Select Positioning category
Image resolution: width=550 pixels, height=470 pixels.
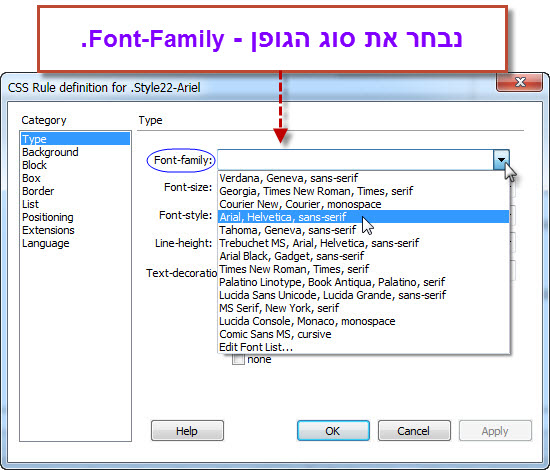click(x=75, y=217)
